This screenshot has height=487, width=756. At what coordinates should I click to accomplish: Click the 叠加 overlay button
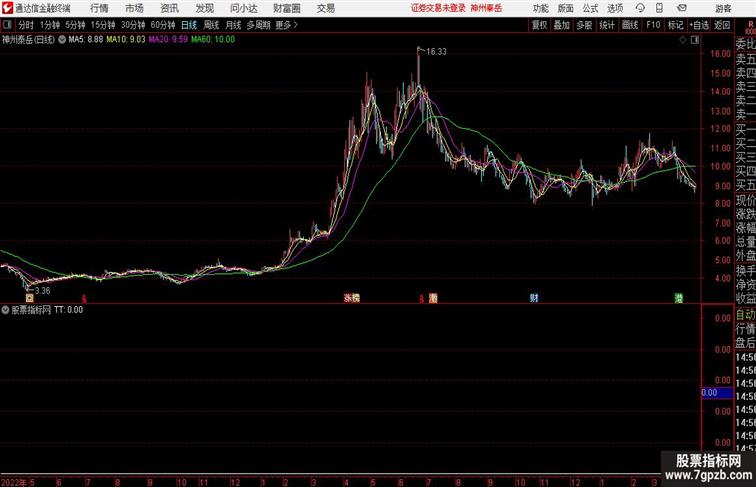point(562,25)
